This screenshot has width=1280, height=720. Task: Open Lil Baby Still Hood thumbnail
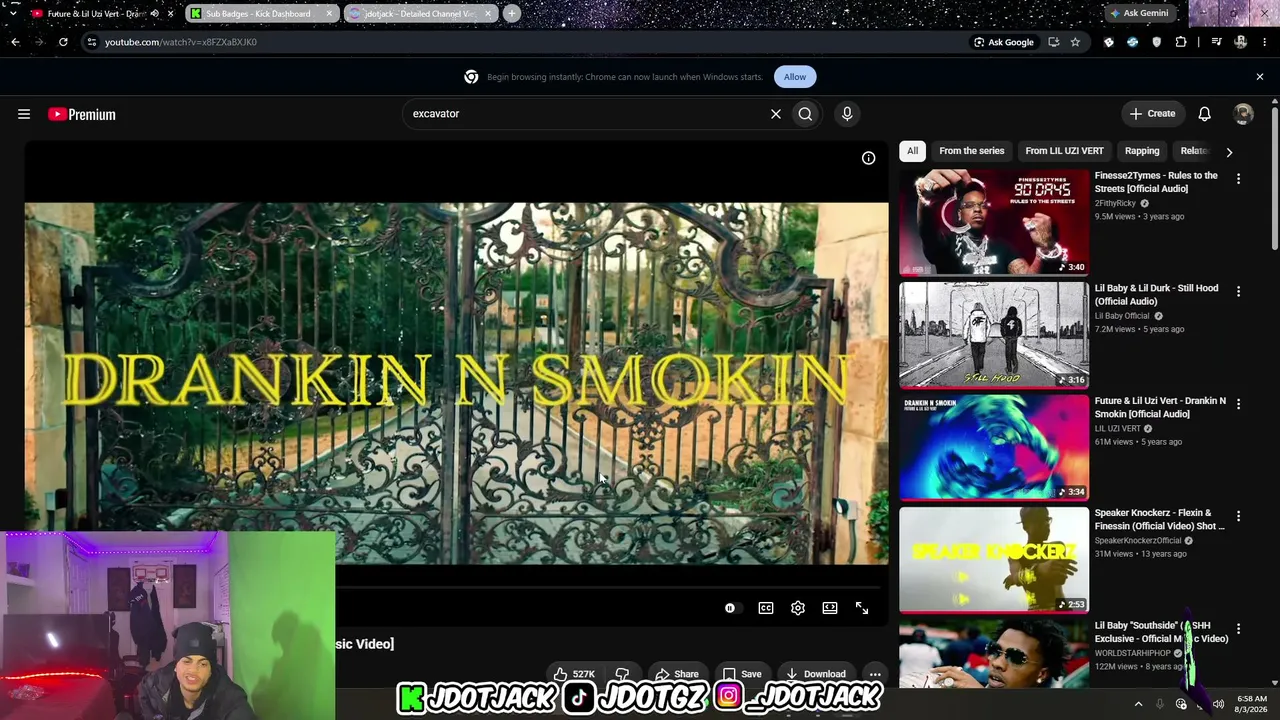pyautogui.click(x=994, y=335)
